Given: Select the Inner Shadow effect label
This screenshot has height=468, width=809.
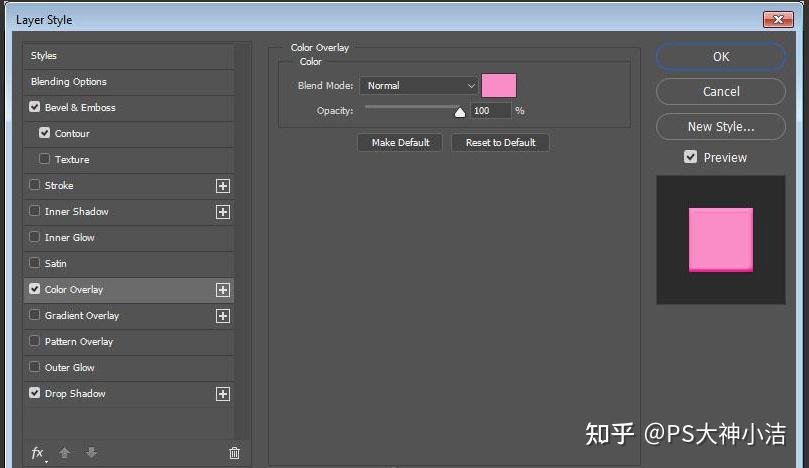Looking at the screenshot, I should click(x=76, y=212).
